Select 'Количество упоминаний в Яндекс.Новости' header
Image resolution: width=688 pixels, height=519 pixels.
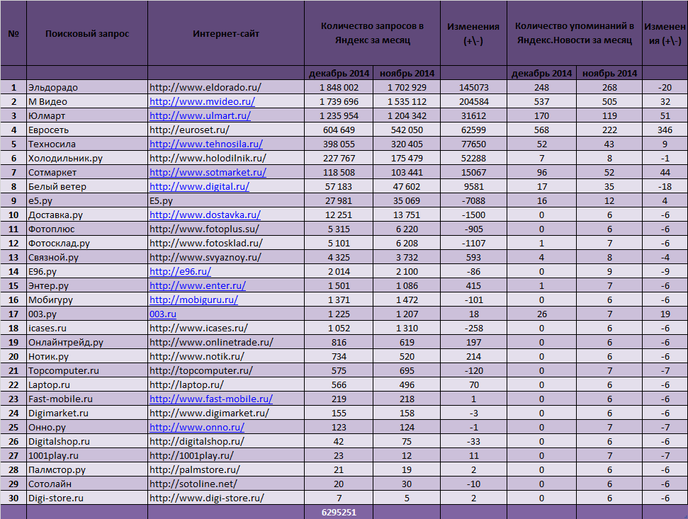(574, 33)
